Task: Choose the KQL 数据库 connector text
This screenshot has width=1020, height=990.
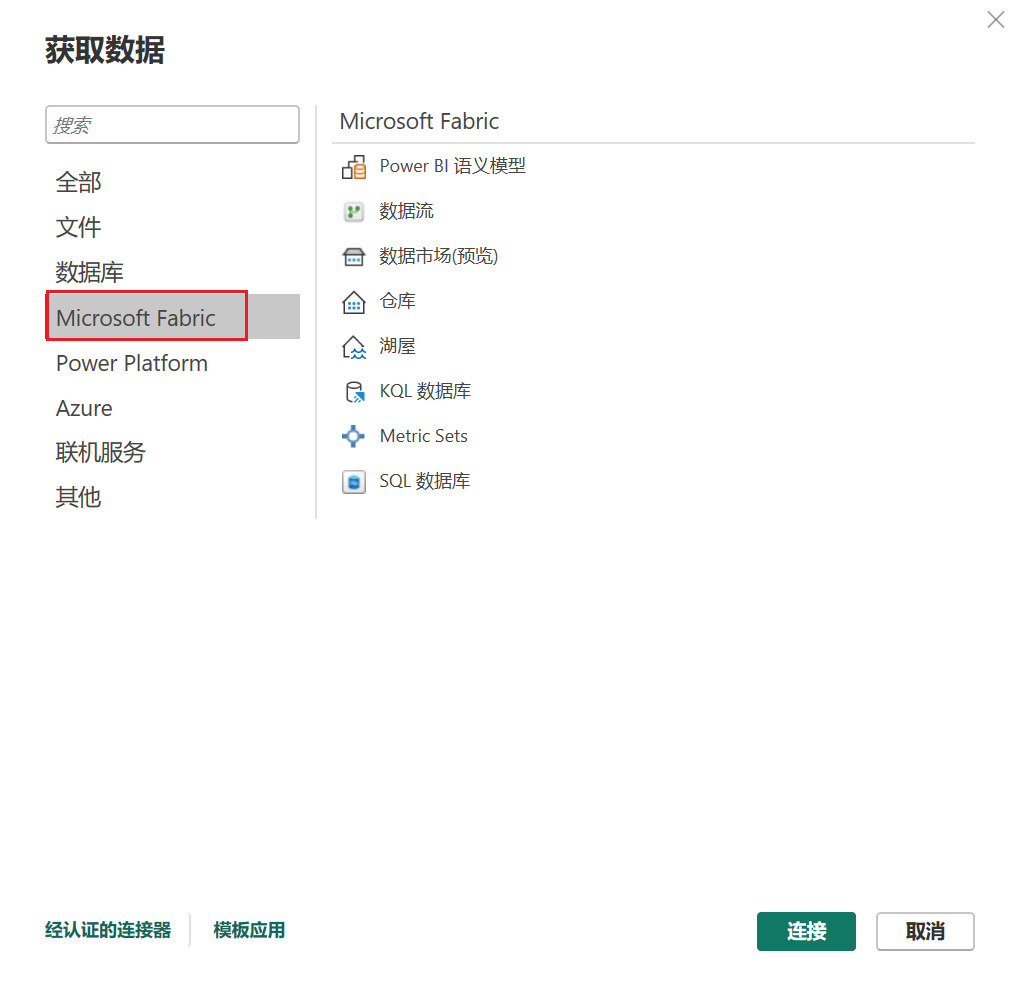Action: point(425,391)
